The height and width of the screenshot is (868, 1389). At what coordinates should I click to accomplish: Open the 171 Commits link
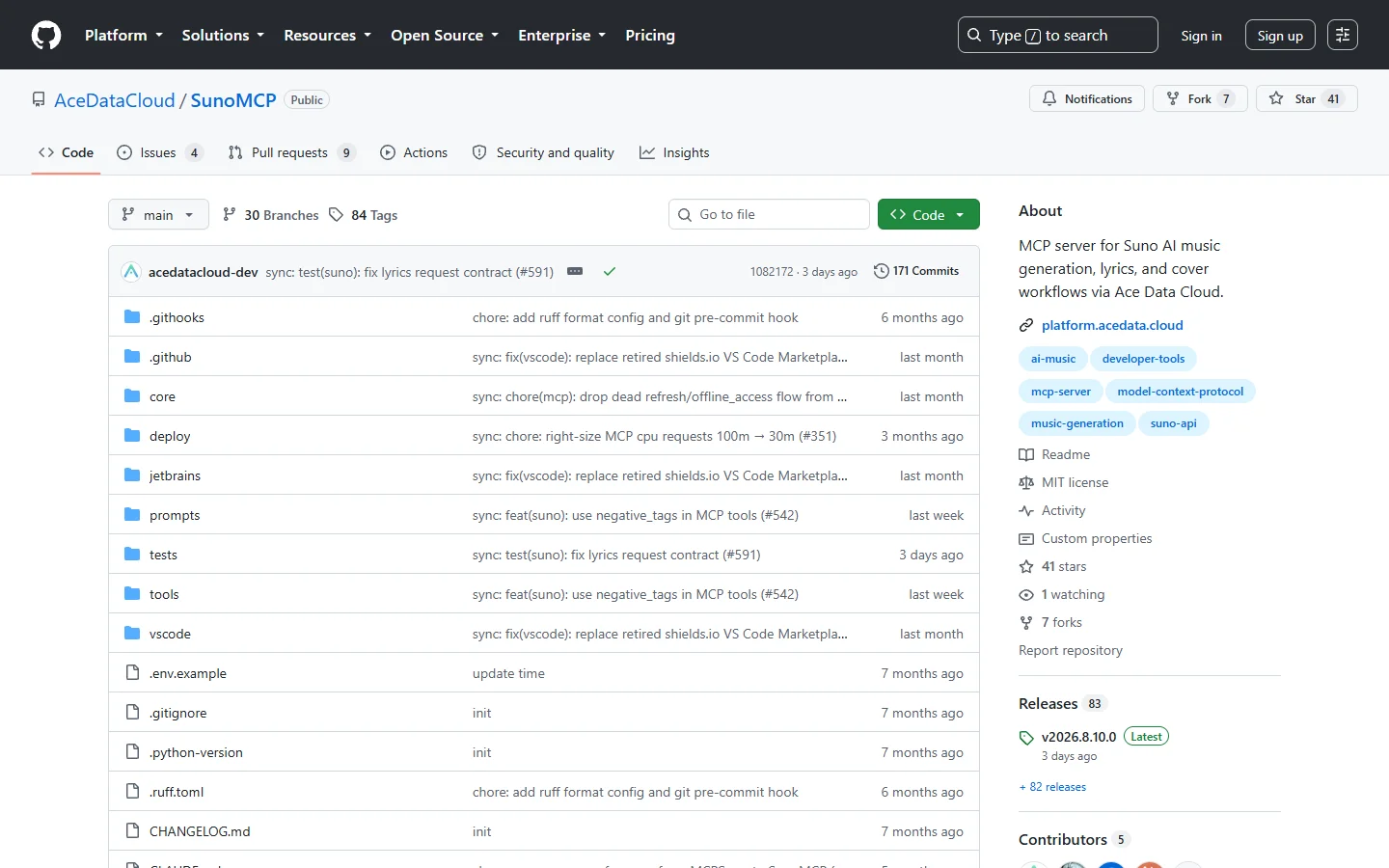click(x=916, y=271)
